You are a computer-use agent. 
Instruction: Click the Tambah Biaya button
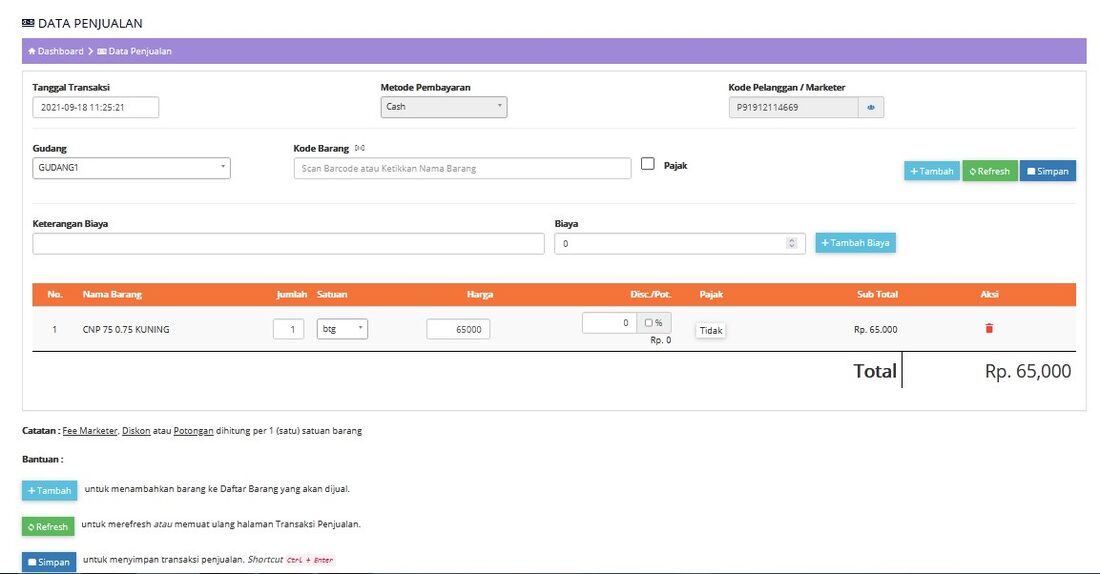(855, 243)
